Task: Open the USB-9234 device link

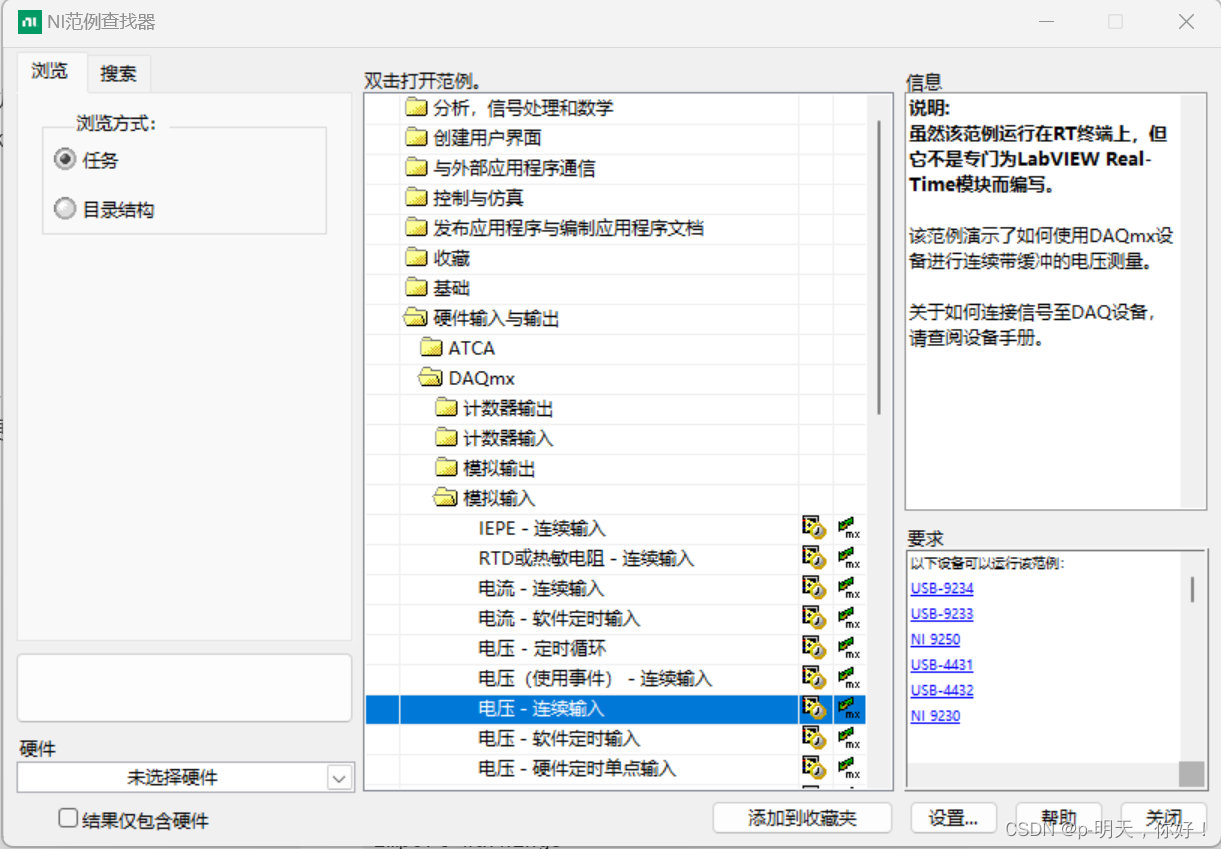Action: pos(942,588)
